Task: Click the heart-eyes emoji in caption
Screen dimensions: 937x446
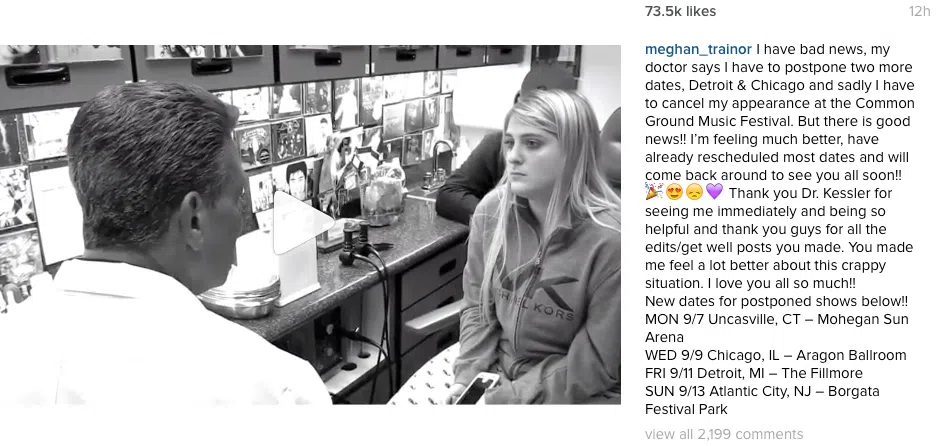Action: (x=673, y=192)
